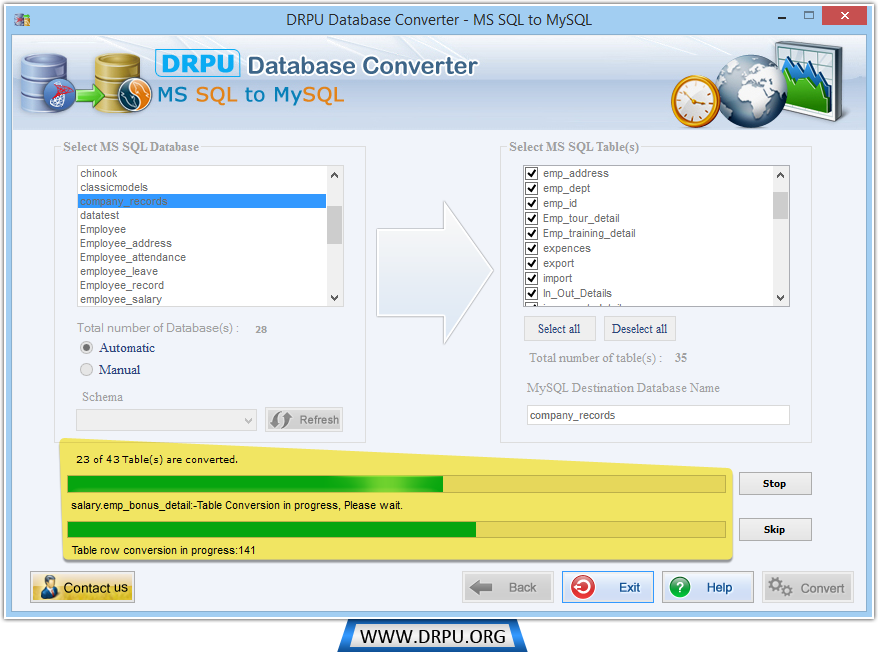The width and height of the screenshot is (878, 652).
Task: Uncheck the expences table
Action: point(531,248)
